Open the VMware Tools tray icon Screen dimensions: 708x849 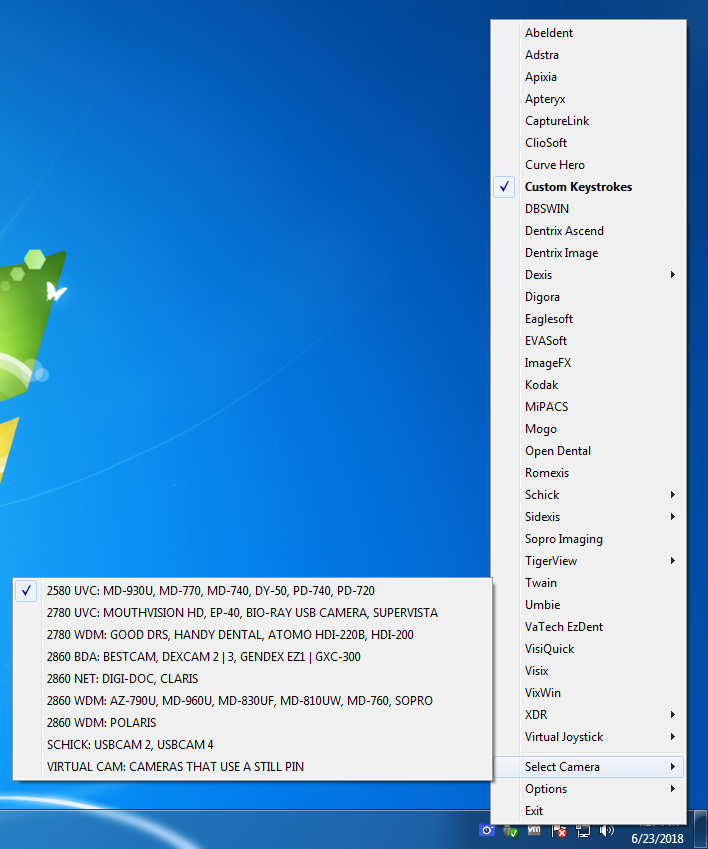tap(534, 830)
